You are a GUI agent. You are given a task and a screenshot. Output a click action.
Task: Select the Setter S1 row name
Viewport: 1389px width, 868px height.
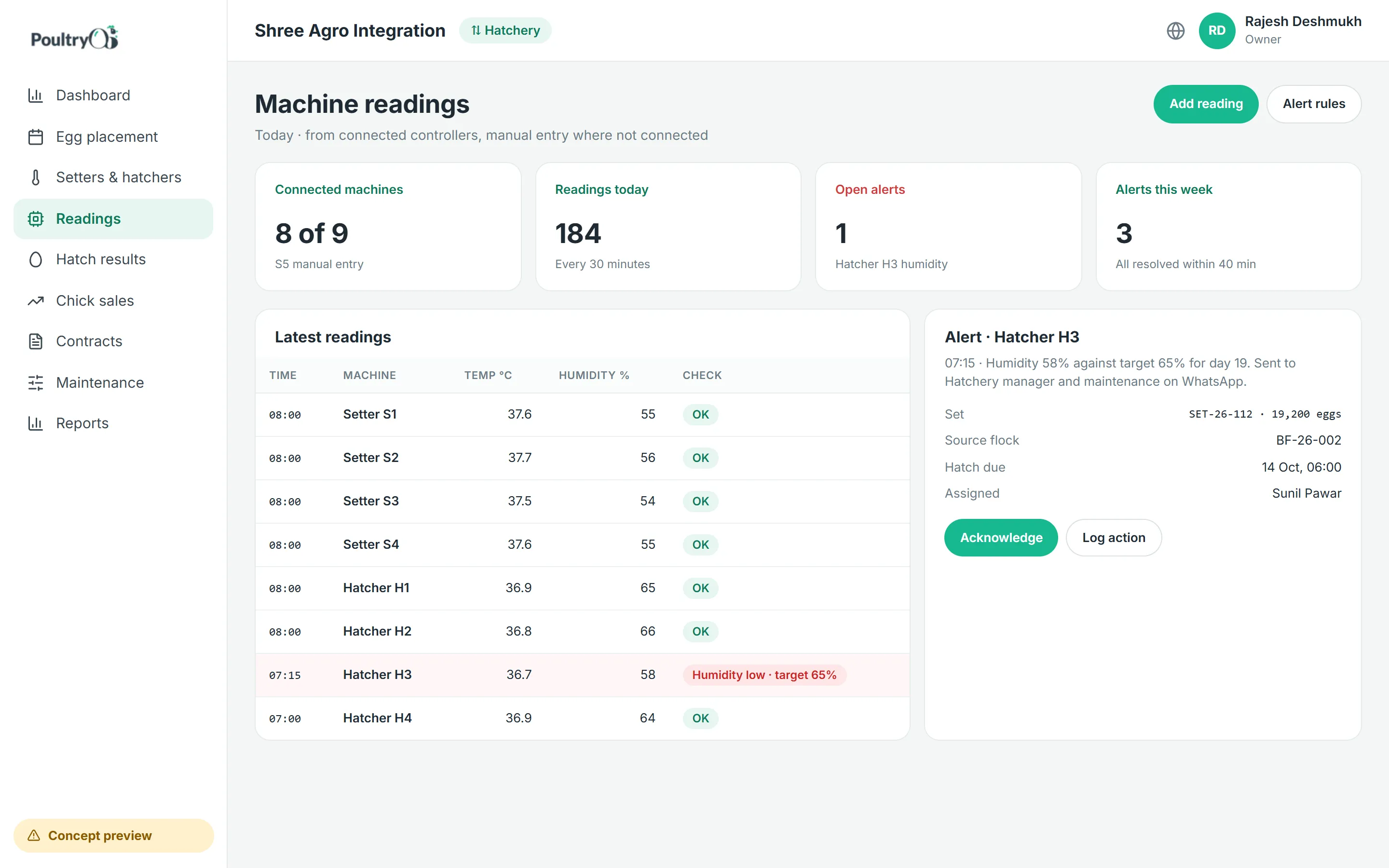coord(369,415)
